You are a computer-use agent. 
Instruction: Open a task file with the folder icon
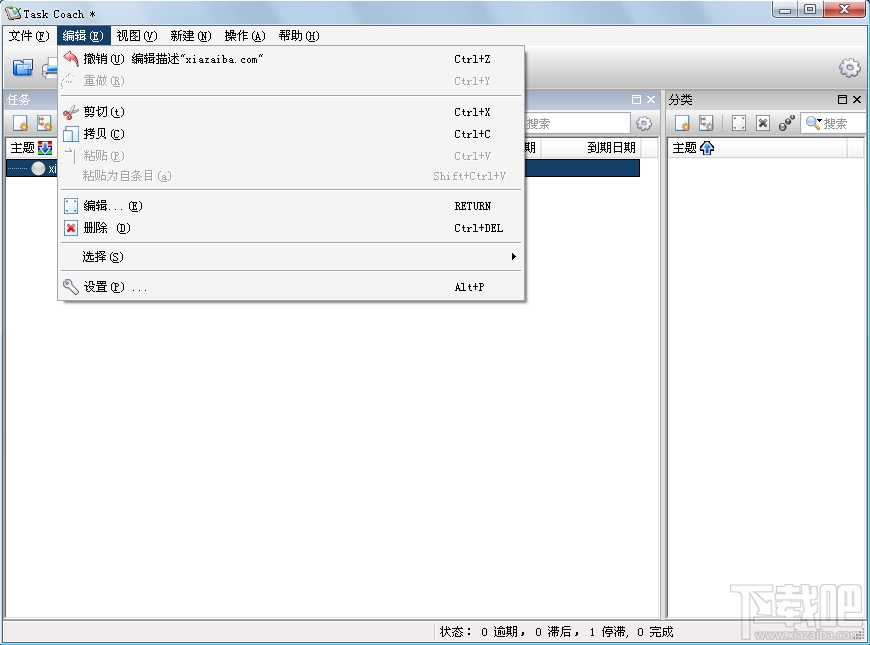(x=22, y=67)
